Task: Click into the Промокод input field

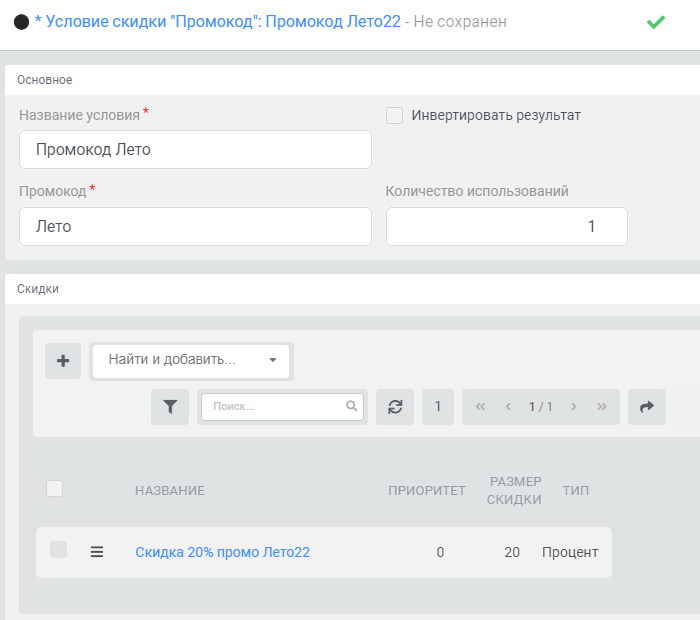Action: pos(195,226)
